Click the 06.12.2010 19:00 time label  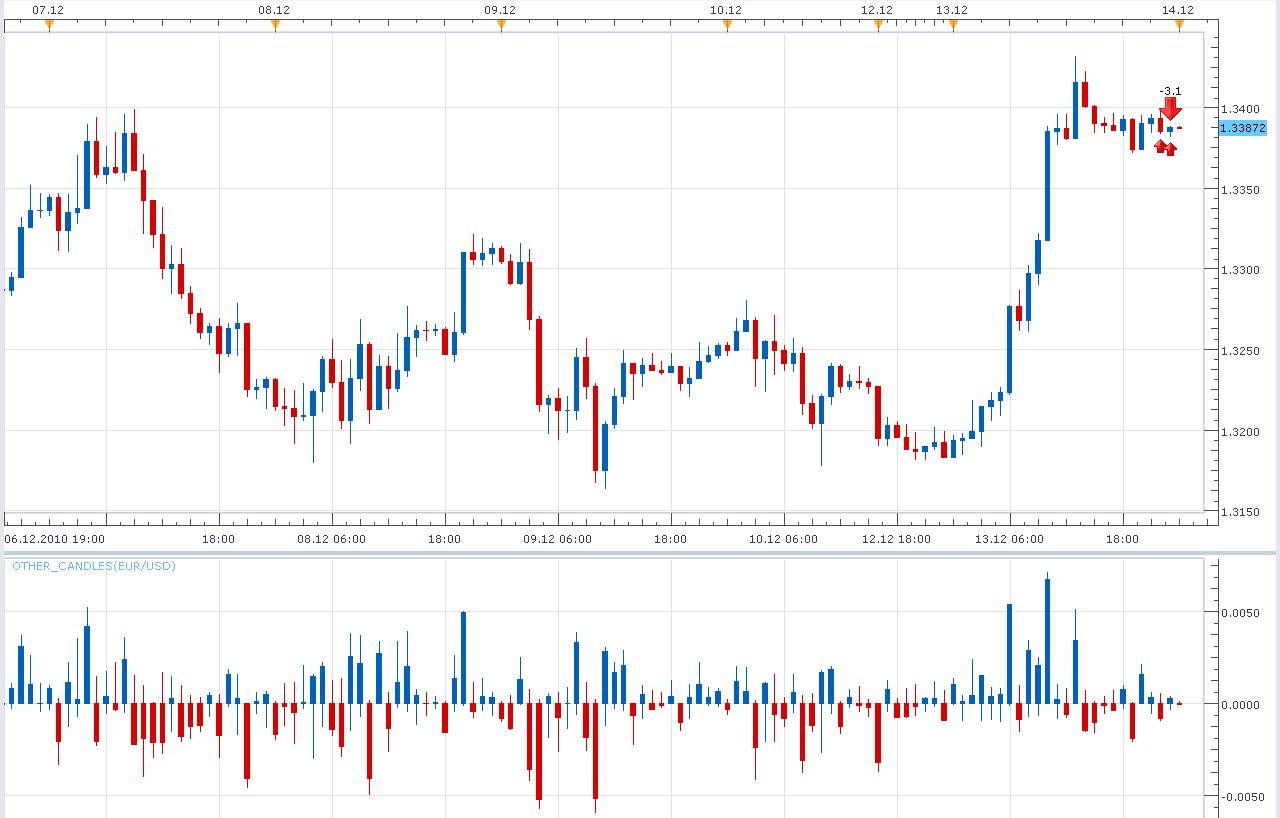tap(54, 539)
